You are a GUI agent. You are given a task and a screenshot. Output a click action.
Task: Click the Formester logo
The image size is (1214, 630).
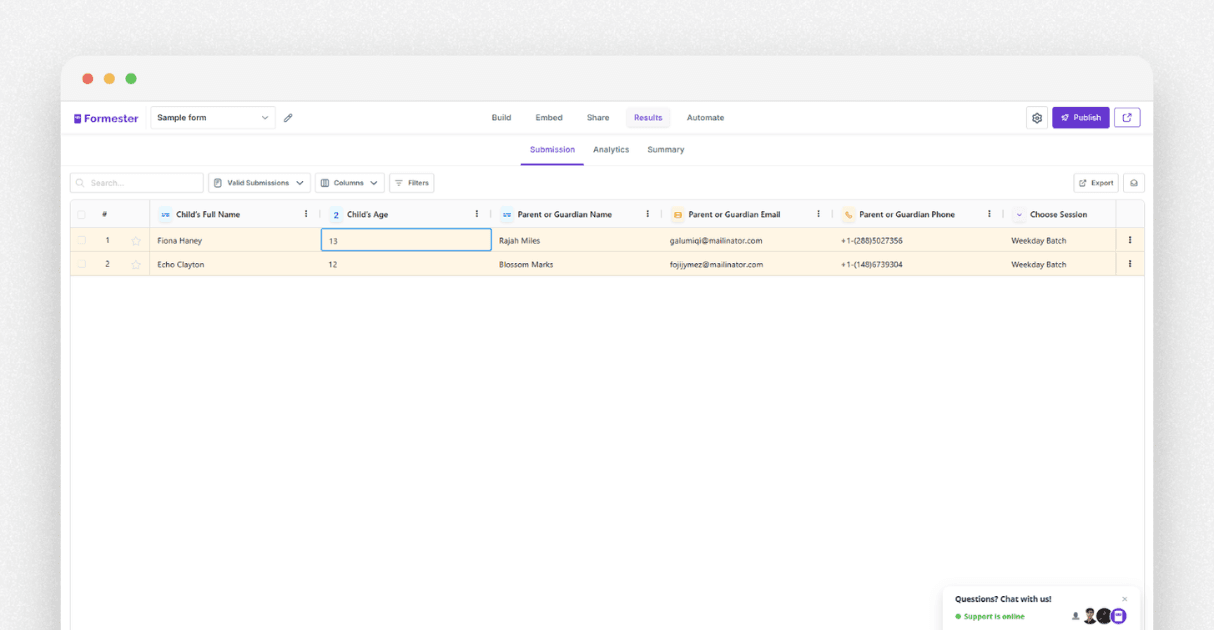click(106, 117)
